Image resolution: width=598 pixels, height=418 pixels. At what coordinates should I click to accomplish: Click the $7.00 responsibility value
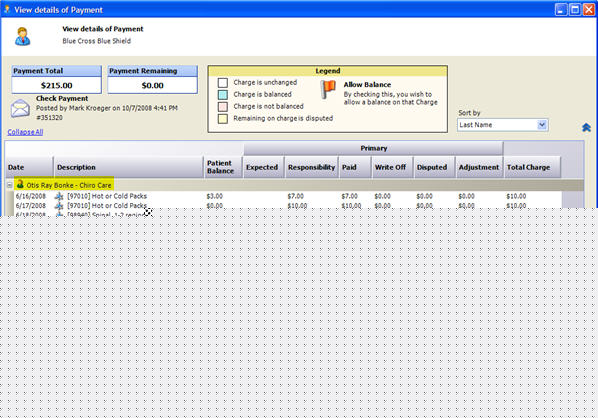296,196
